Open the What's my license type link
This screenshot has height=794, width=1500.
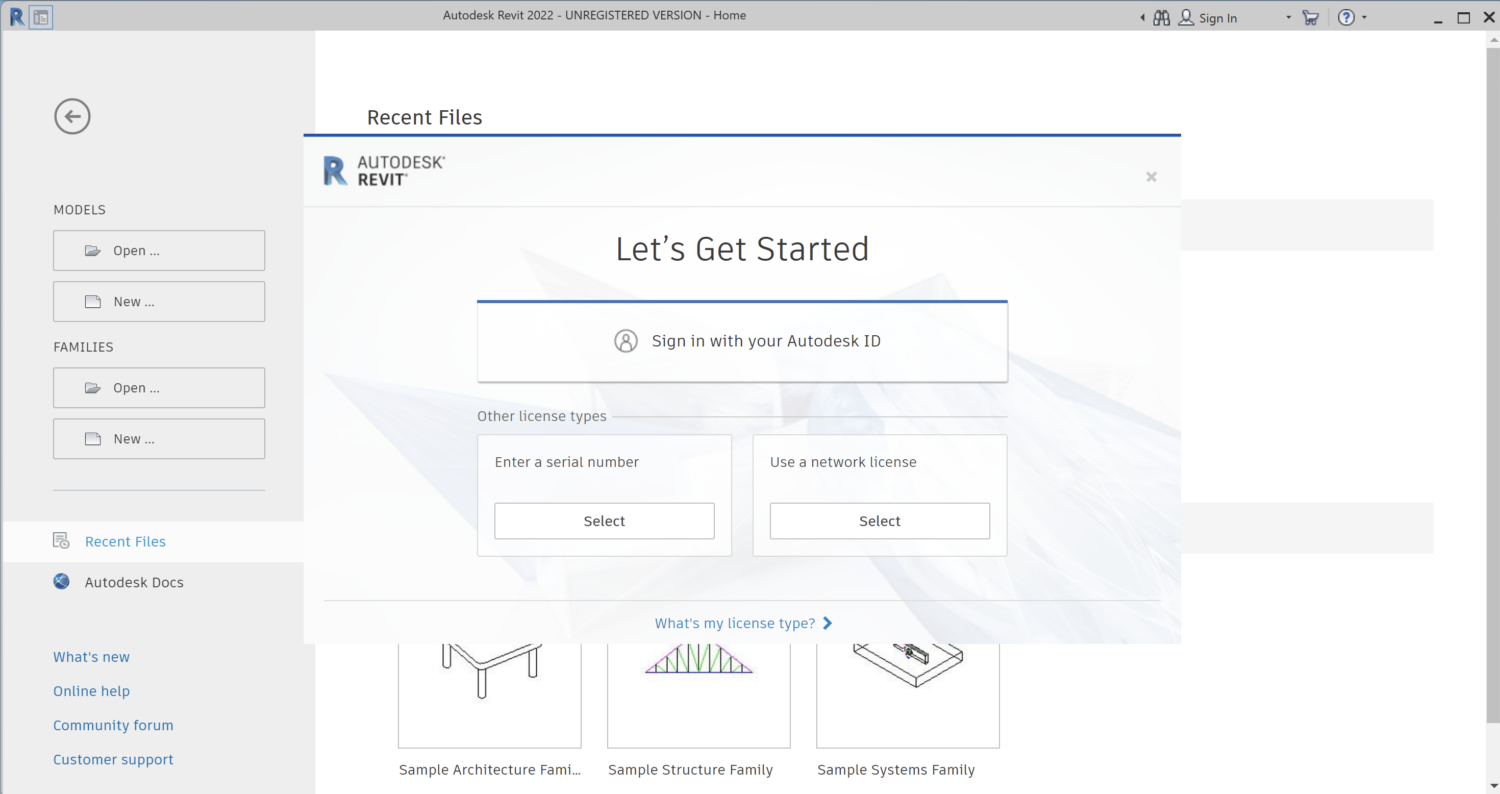click(742, 623)
